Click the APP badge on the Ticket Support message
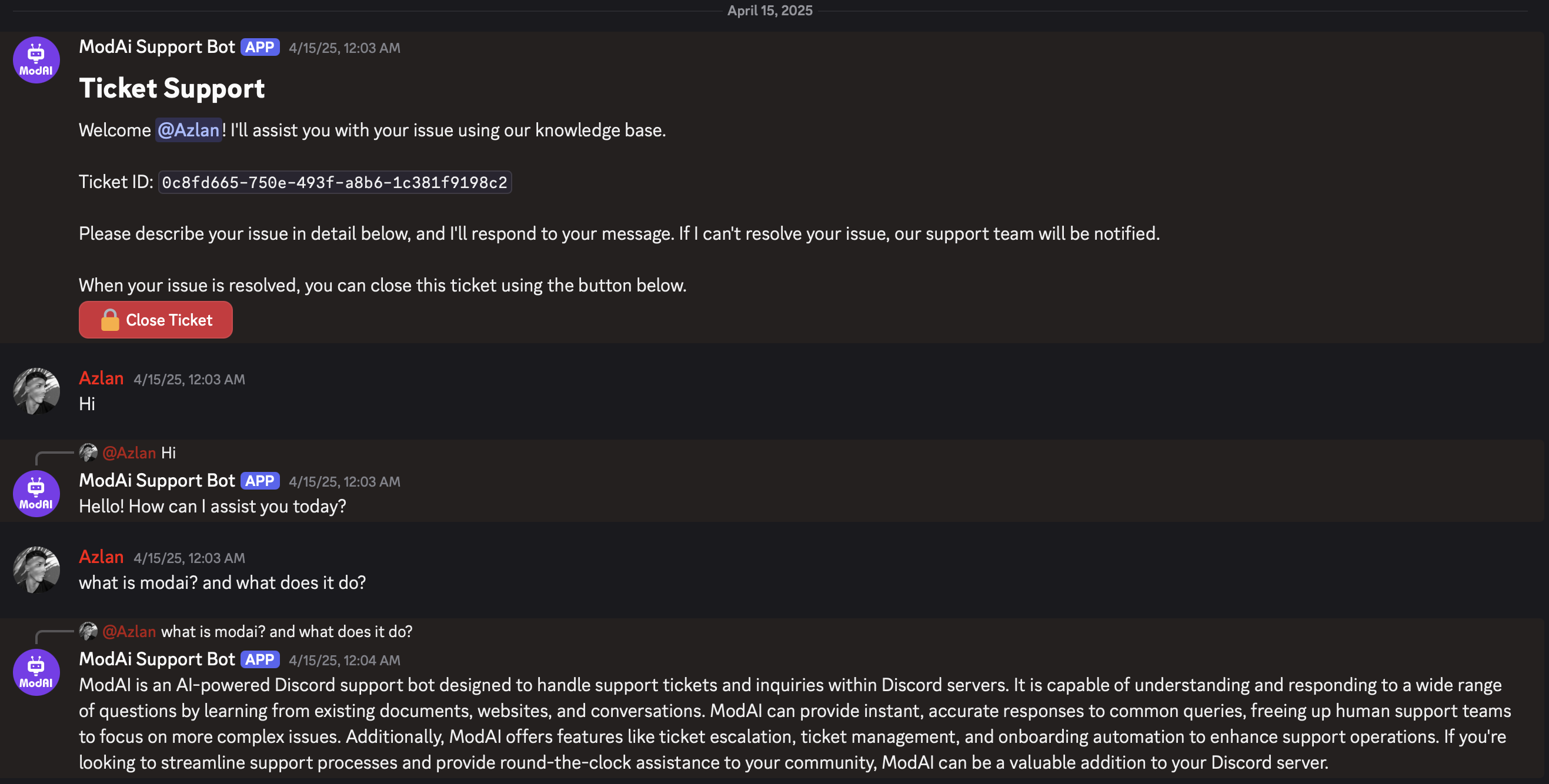1549x784 pixels. coord(260,48)
